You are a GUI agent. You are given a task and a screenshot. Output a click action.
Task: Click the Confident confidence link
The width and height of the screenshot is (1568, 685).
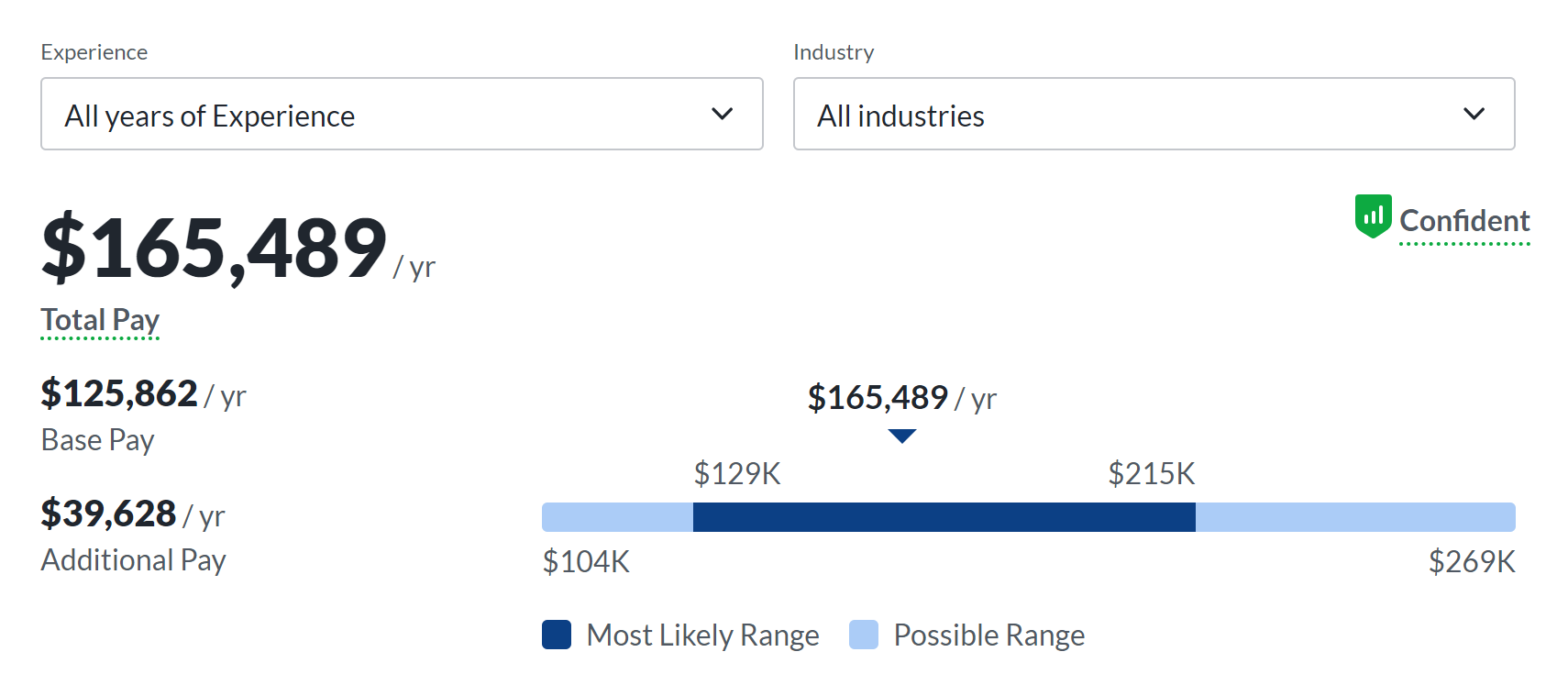1464,221
